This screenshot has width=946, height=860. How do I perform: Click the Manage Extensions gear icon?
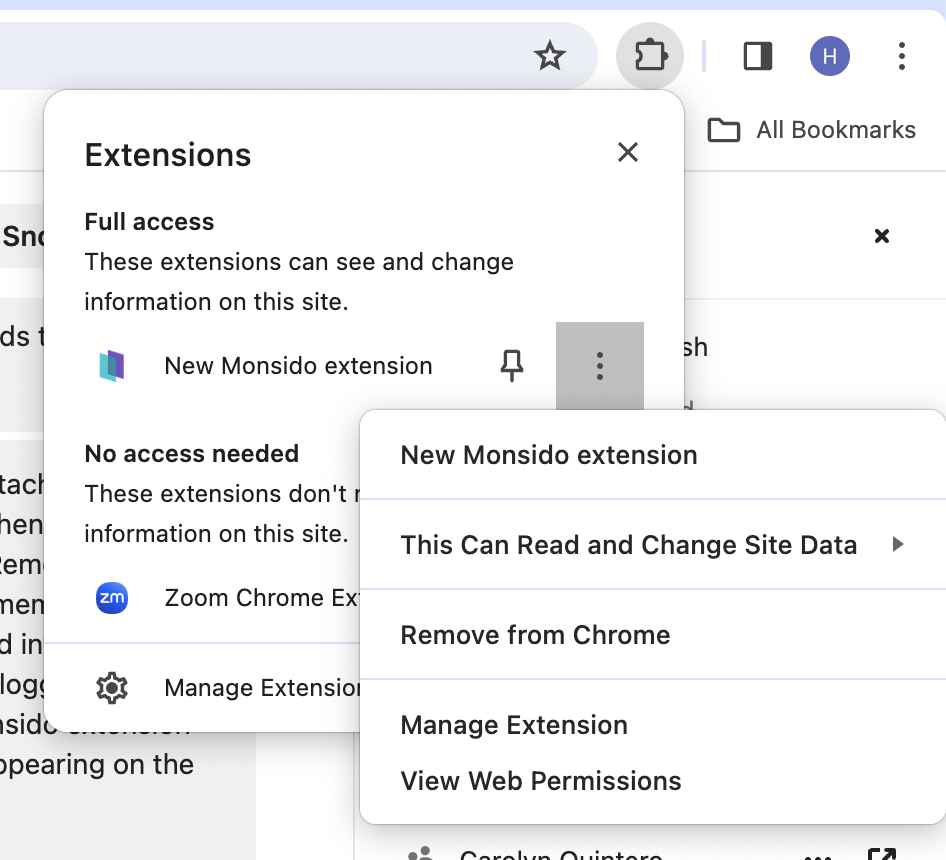pyautogui.click(x=112, y=687)
